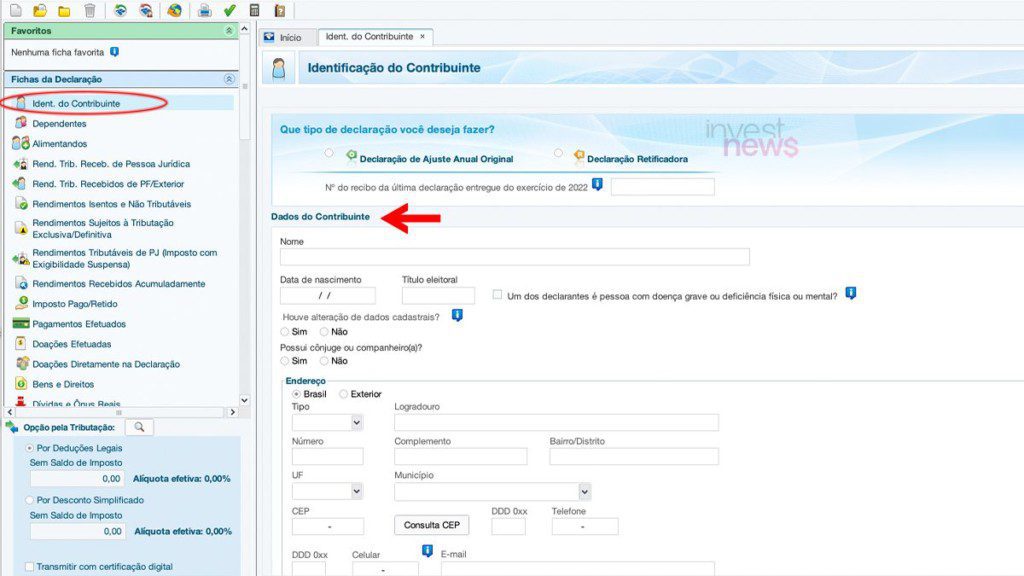The image size is (1024, 576).
Task: Click sidebar horizontal scroll left arrow
Action: point(10,412)
